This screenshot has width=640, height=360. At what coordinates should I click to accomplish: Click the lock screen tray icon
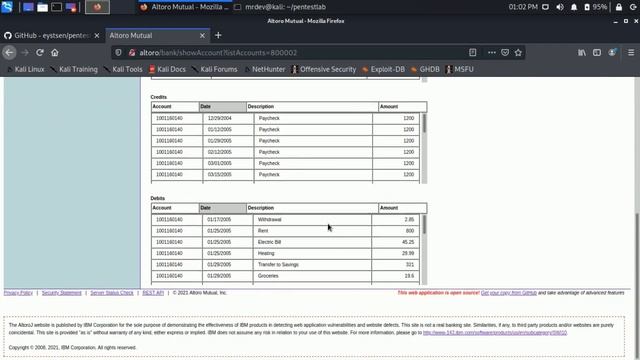point(619,7)
